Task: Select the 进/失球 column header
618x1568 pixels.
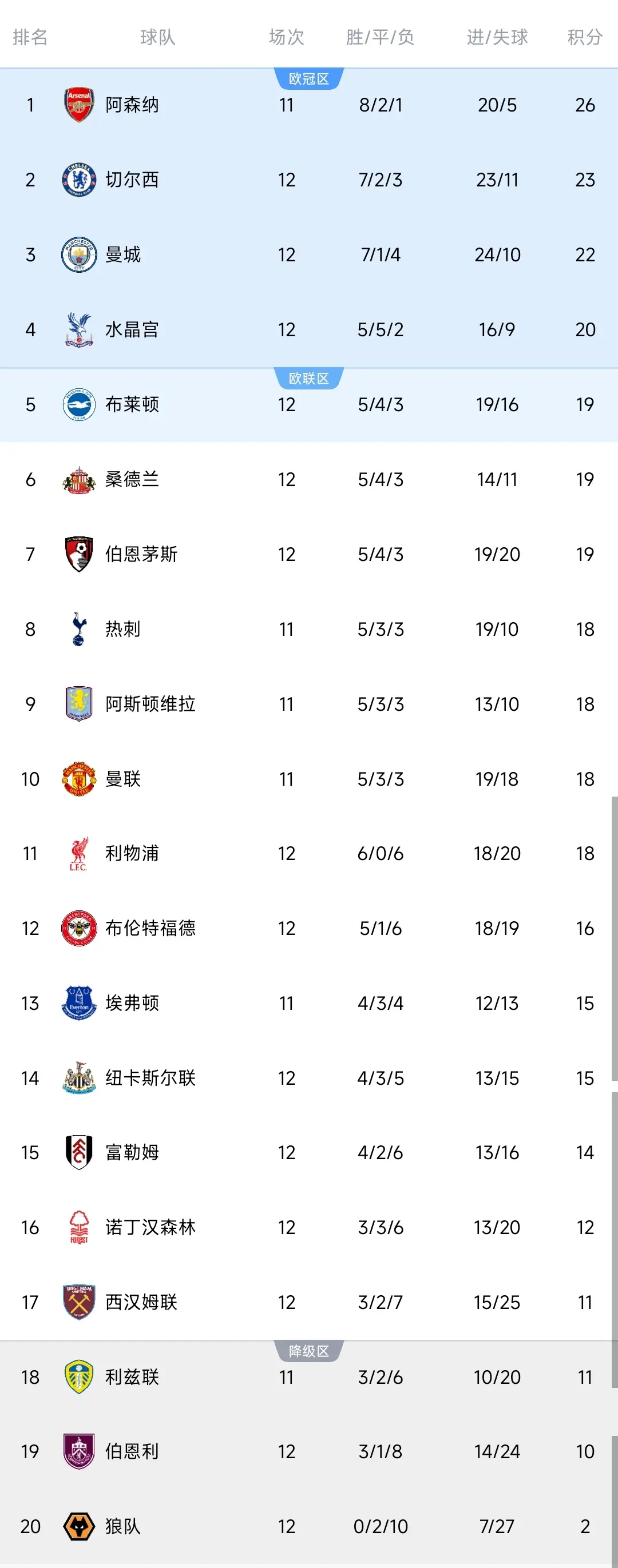Action: click(497, 37)
